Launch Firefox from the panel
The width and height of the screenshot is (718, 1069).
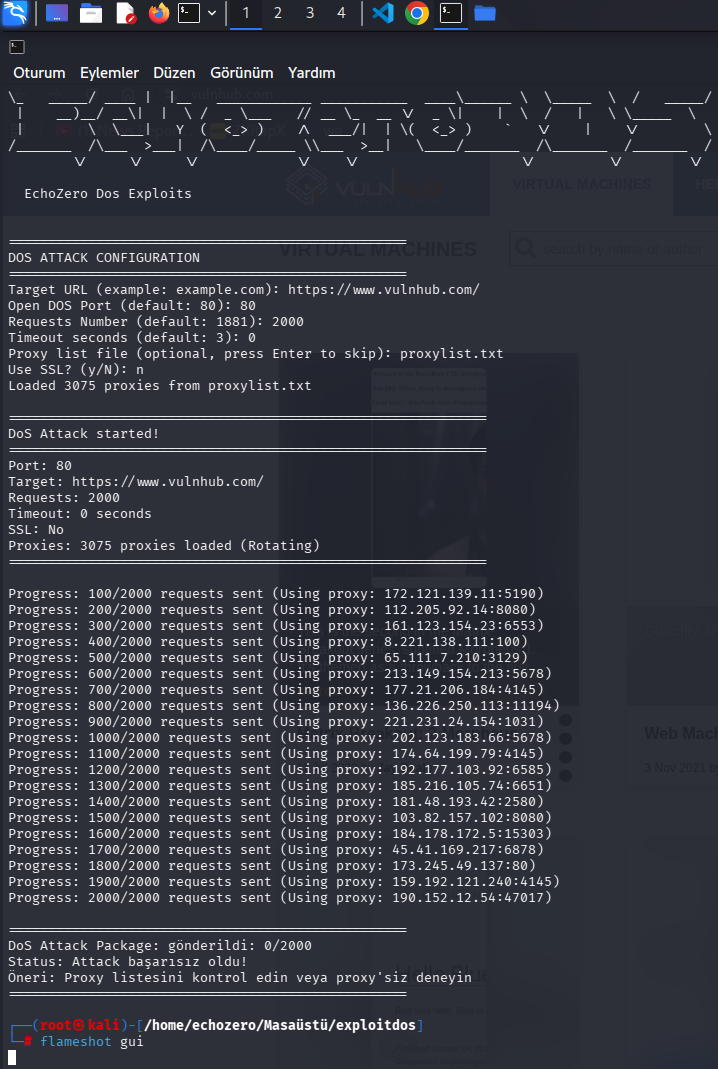(159, 13)
